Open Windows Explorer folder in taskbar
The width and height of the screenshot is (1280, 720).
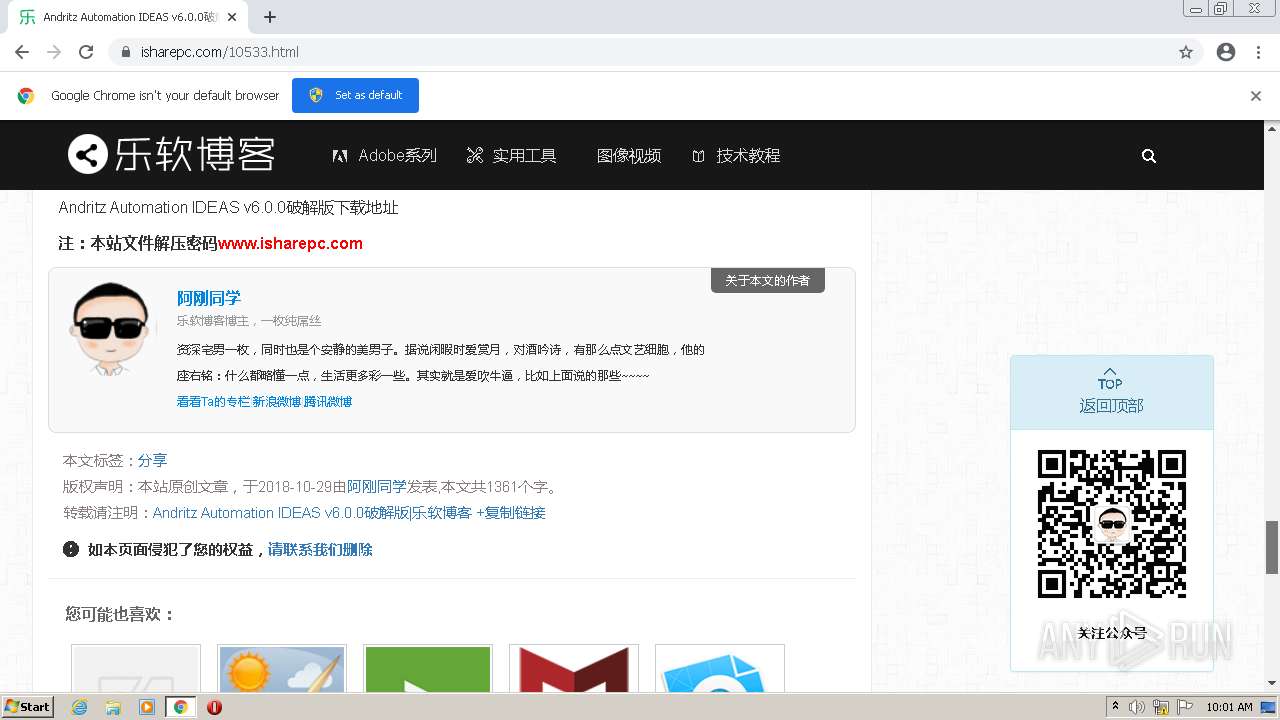tap(113, 707)
